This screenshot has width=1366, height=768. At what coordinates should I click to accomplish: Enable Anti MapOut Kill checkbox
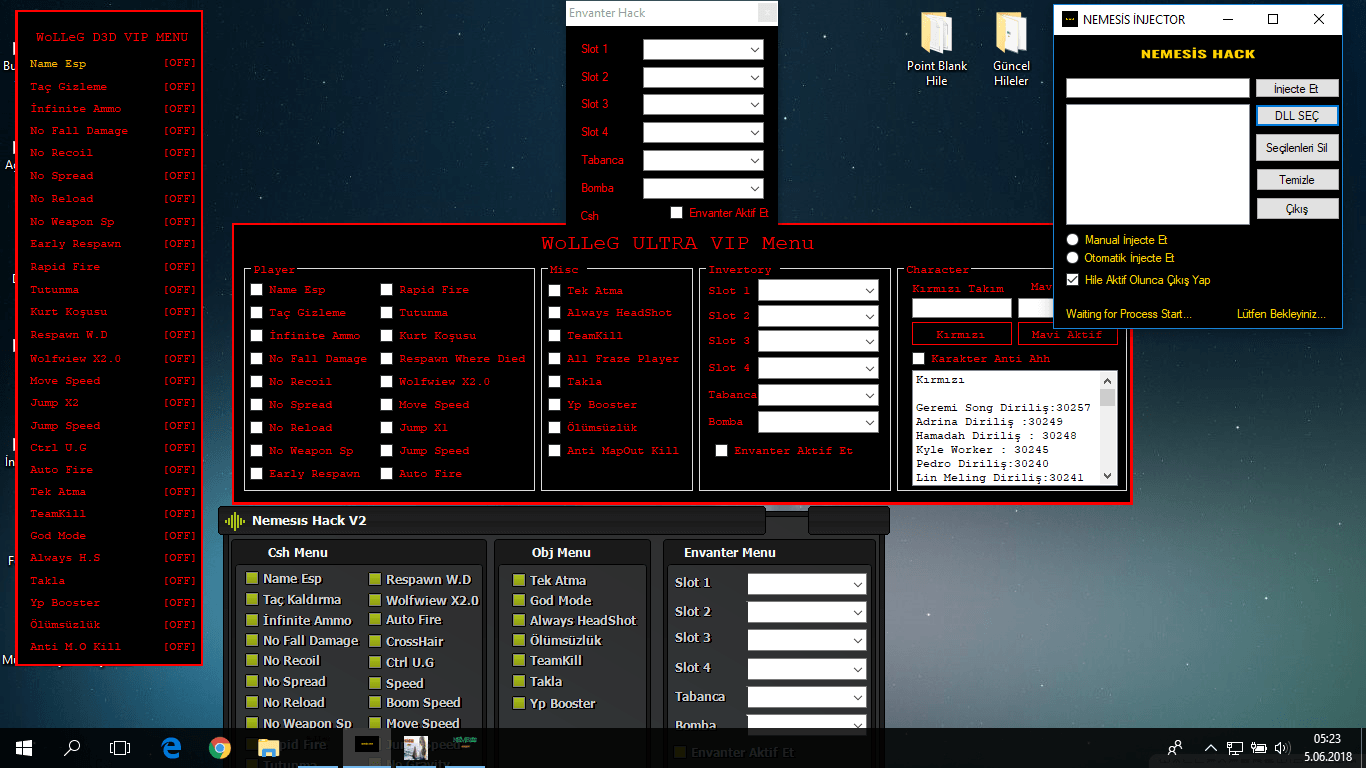tap(555, 451)
